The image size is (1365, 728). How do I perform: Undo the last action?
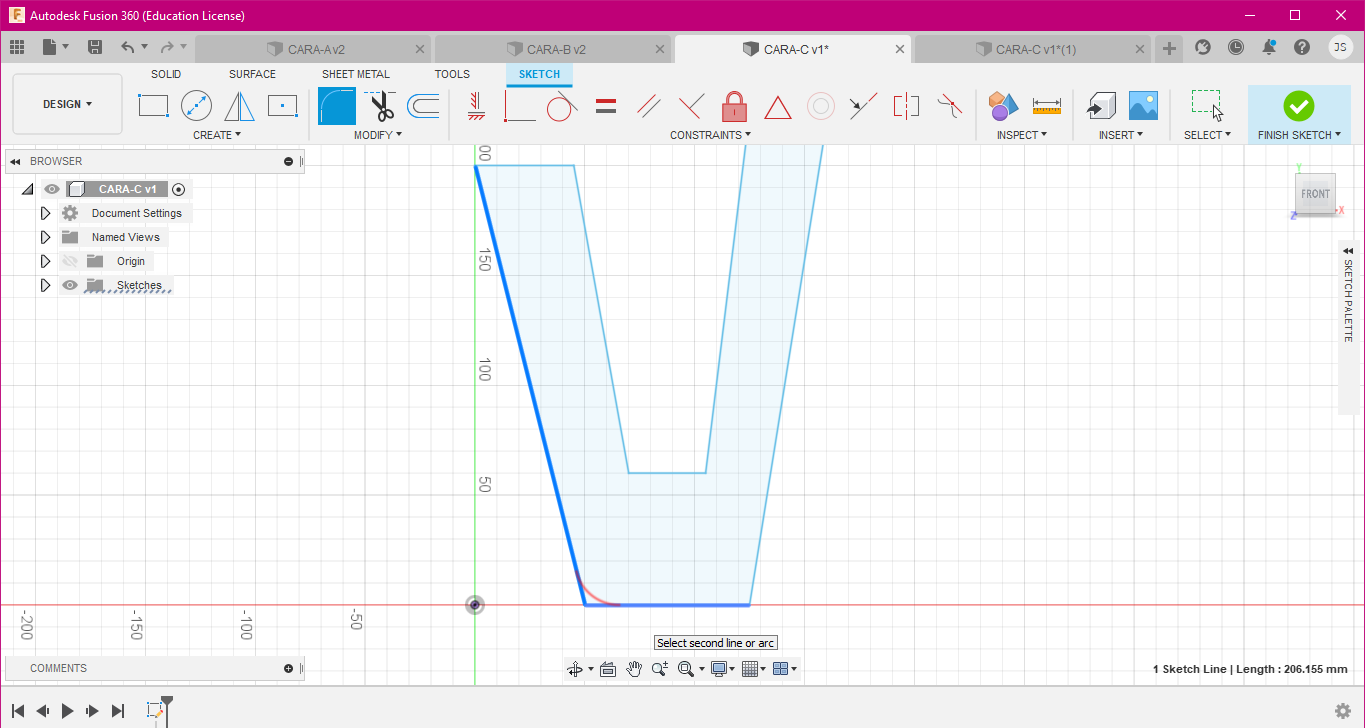click(x=127, y=47)
